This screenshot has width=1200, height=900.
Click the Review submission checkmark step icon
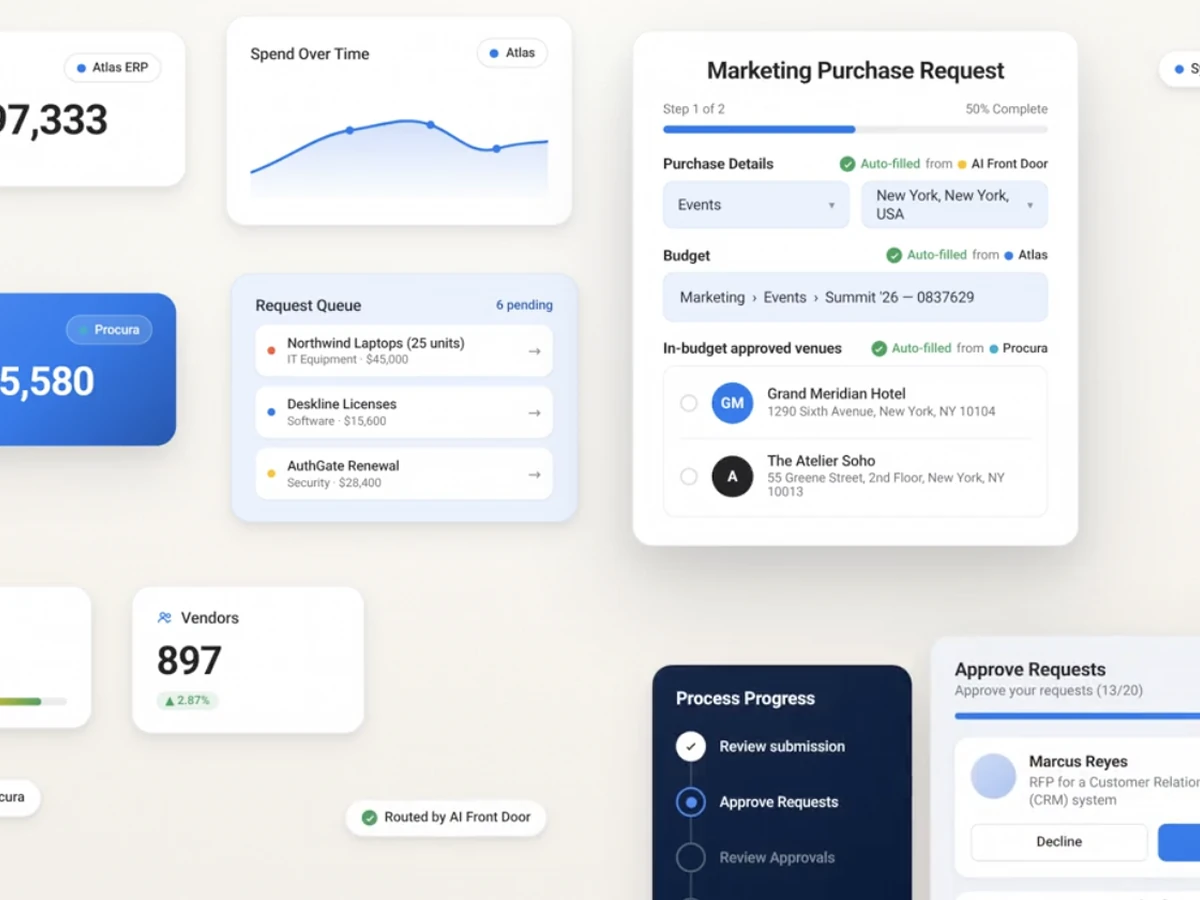pos(690,746)
